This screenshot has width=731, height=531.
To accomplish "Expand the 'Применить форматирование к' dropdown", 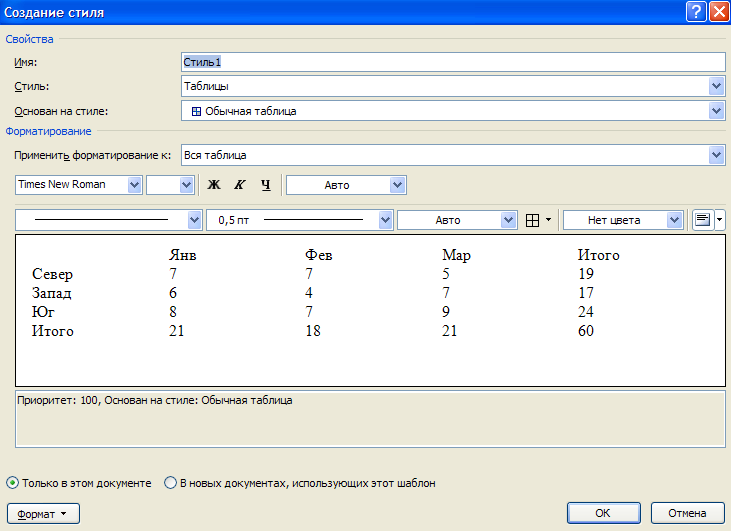I will pyautogui.click(x=716, y=155).
